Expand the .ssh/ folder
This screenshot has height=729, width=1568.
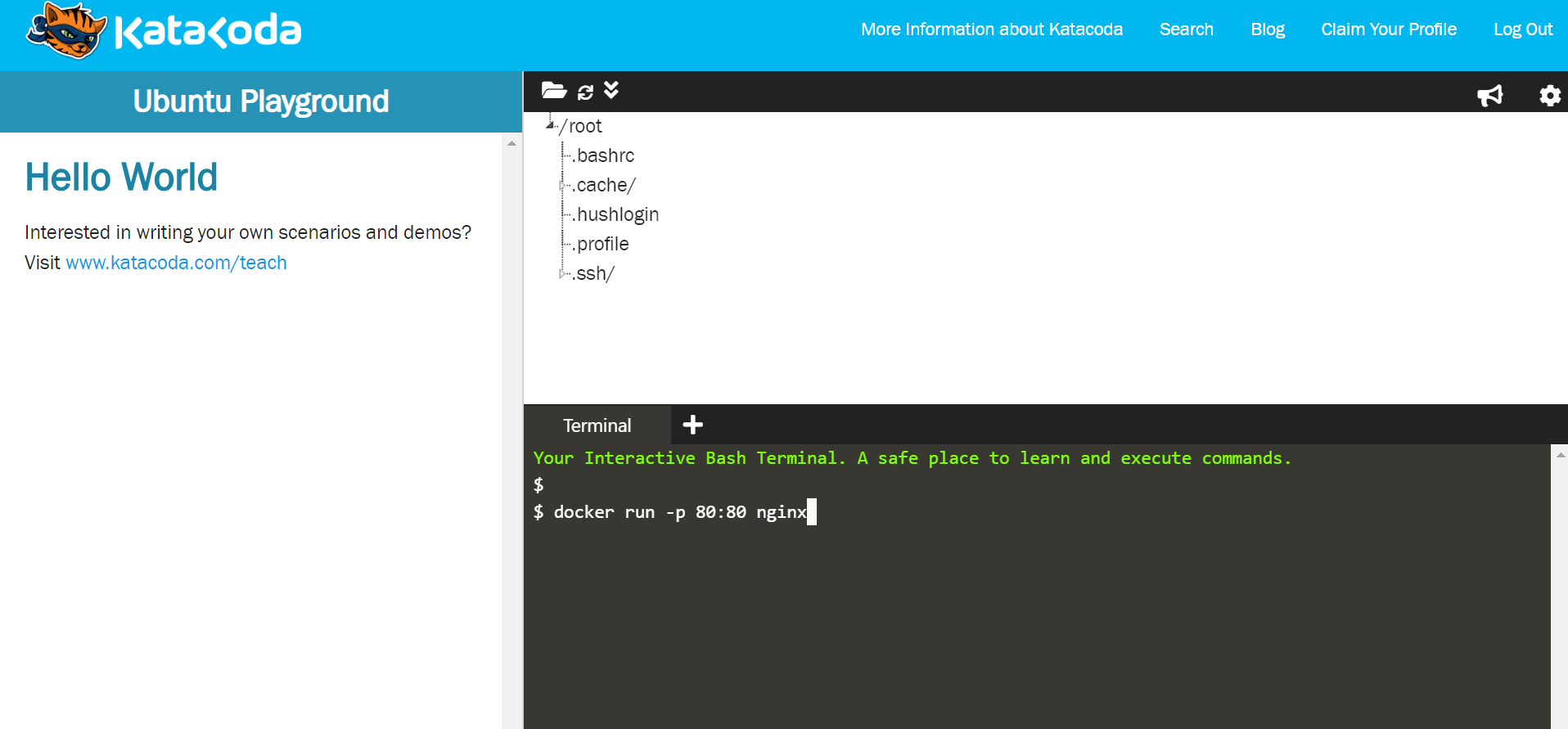(x=562, y=274)
